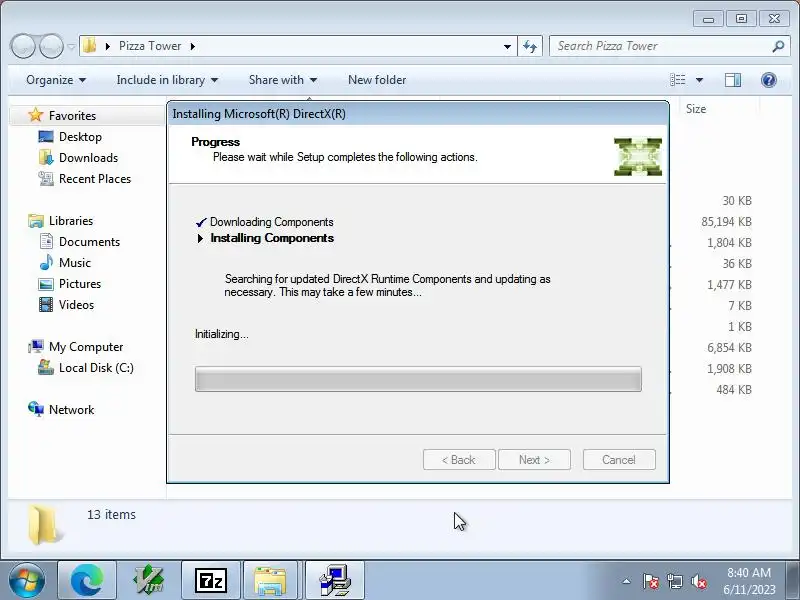
Task: Click the 6,854 KB size cell
Action: tap(729, 348)
